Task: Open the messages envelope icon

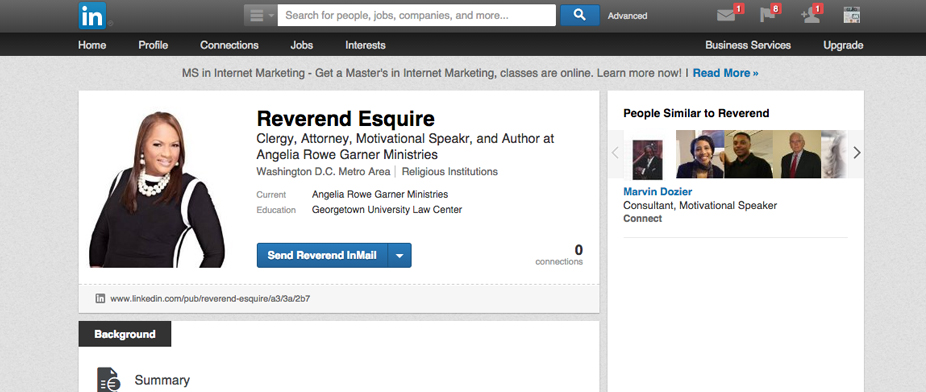Action: tap(727, 15)
